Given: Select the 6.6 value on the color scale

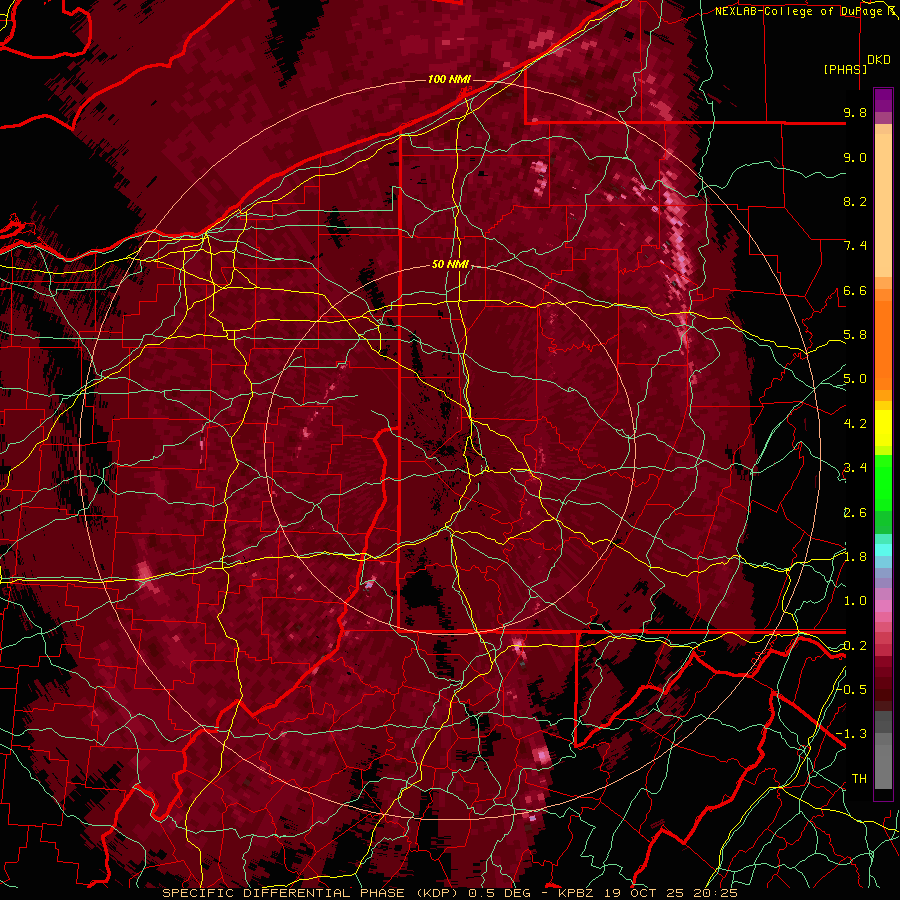Looking at the screenshot, I should (855, 290).
